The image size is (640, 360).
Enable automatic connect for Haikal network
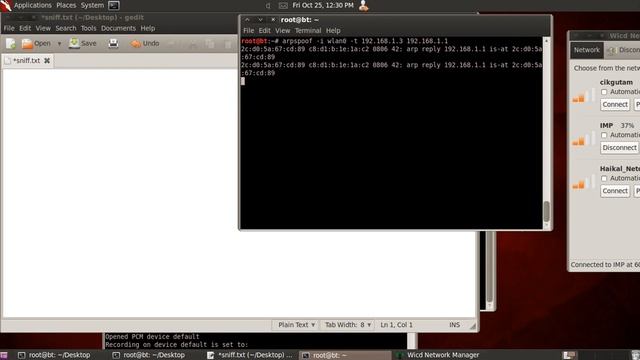604,178
